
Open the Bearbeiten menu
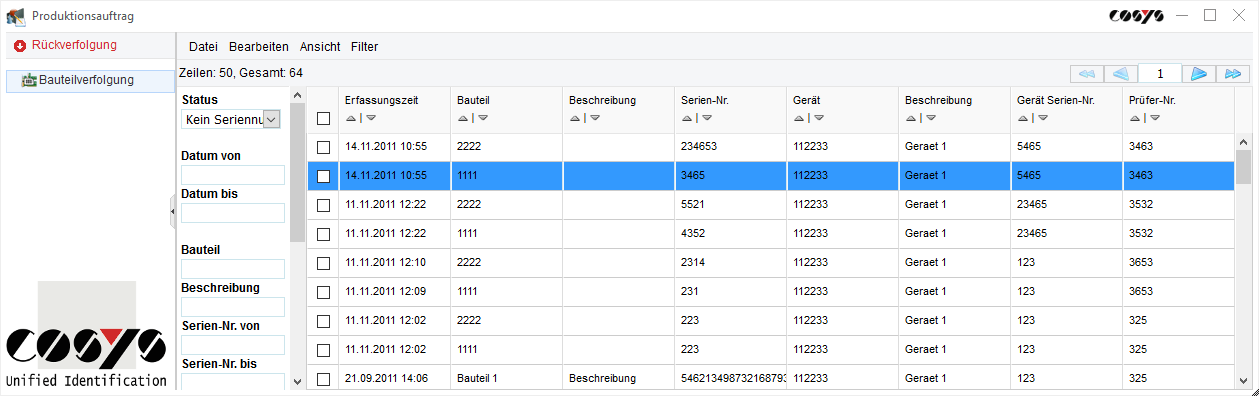pos(259,47)
